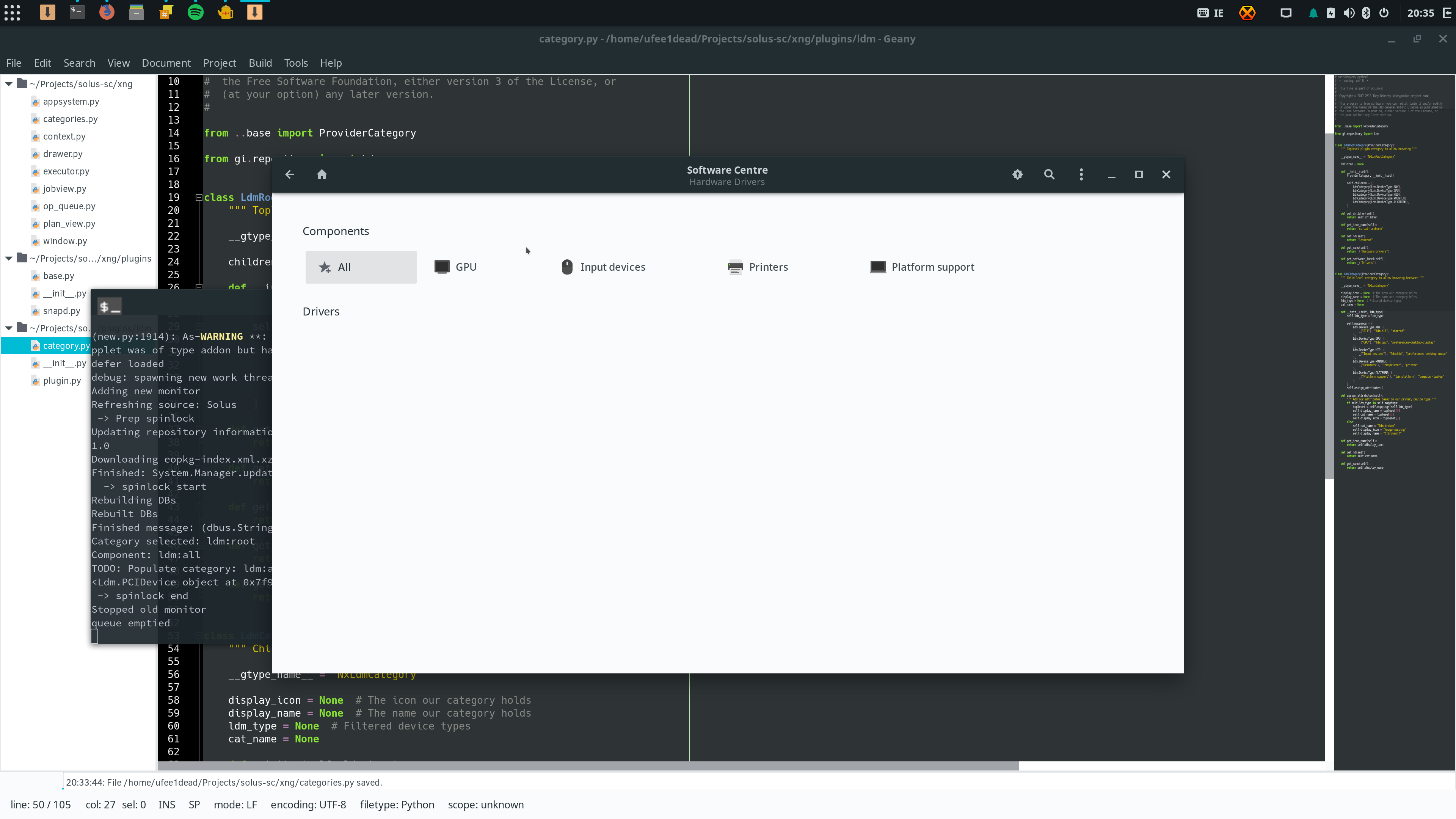This screenshot has width=1456, height=819.
Task: Collapse the xng/plugins folder in sidebar
Action: click(x=9, y=258)
